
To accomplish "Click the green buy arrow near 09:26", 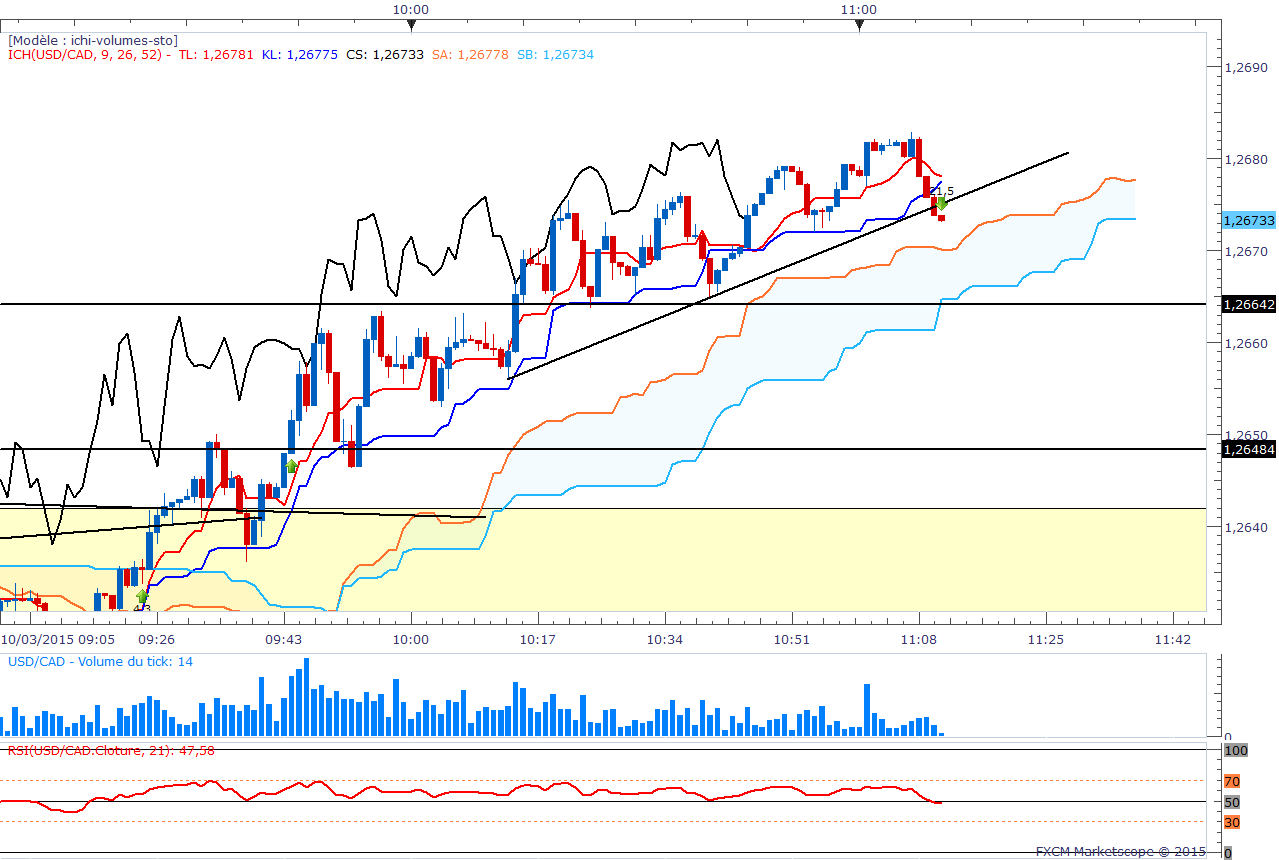I will (x=142, y=597).
